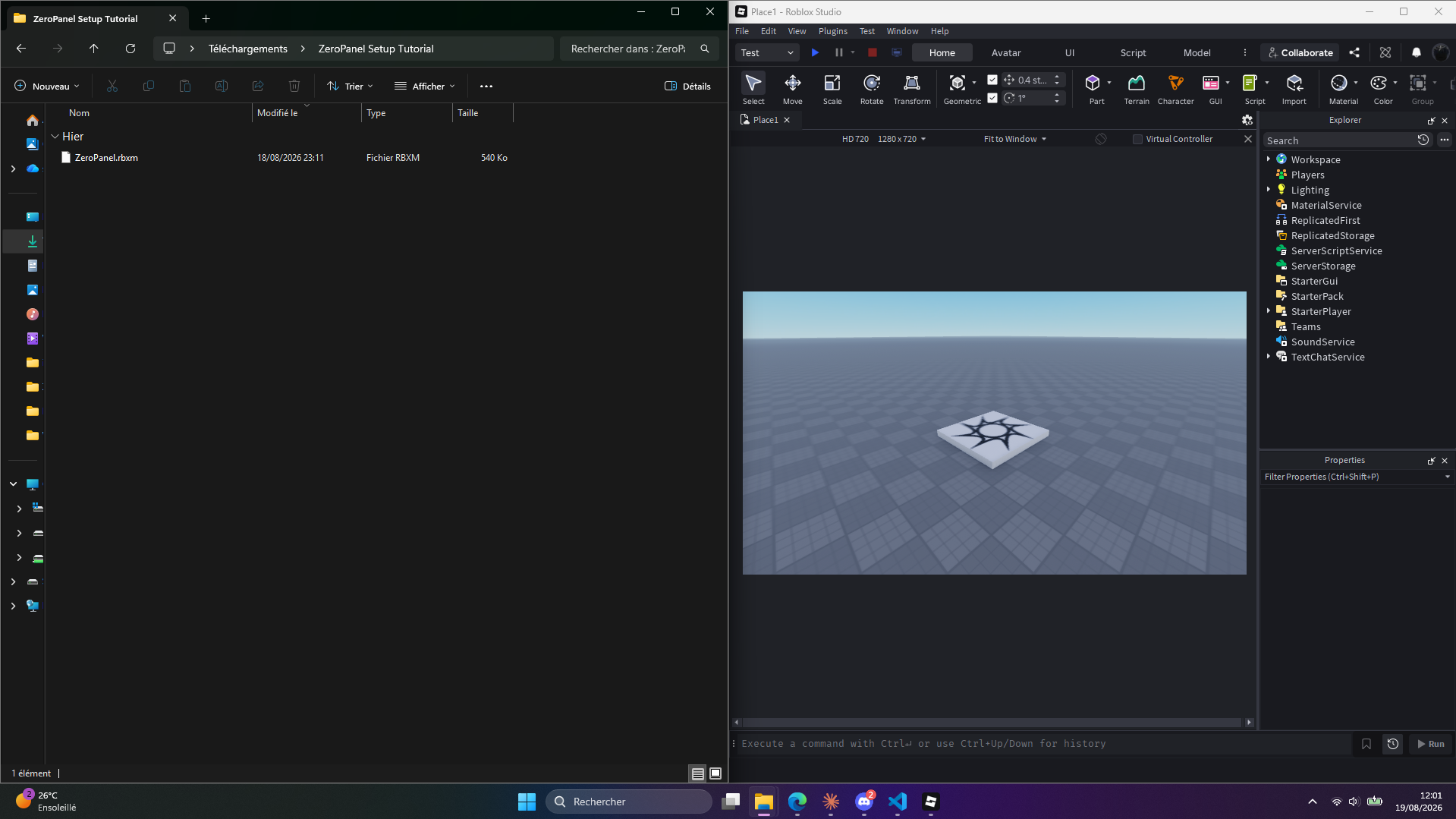Switch to large thumbnails view in File Explorer
This screenshot has height=819, width=1456.
point(715,773)
